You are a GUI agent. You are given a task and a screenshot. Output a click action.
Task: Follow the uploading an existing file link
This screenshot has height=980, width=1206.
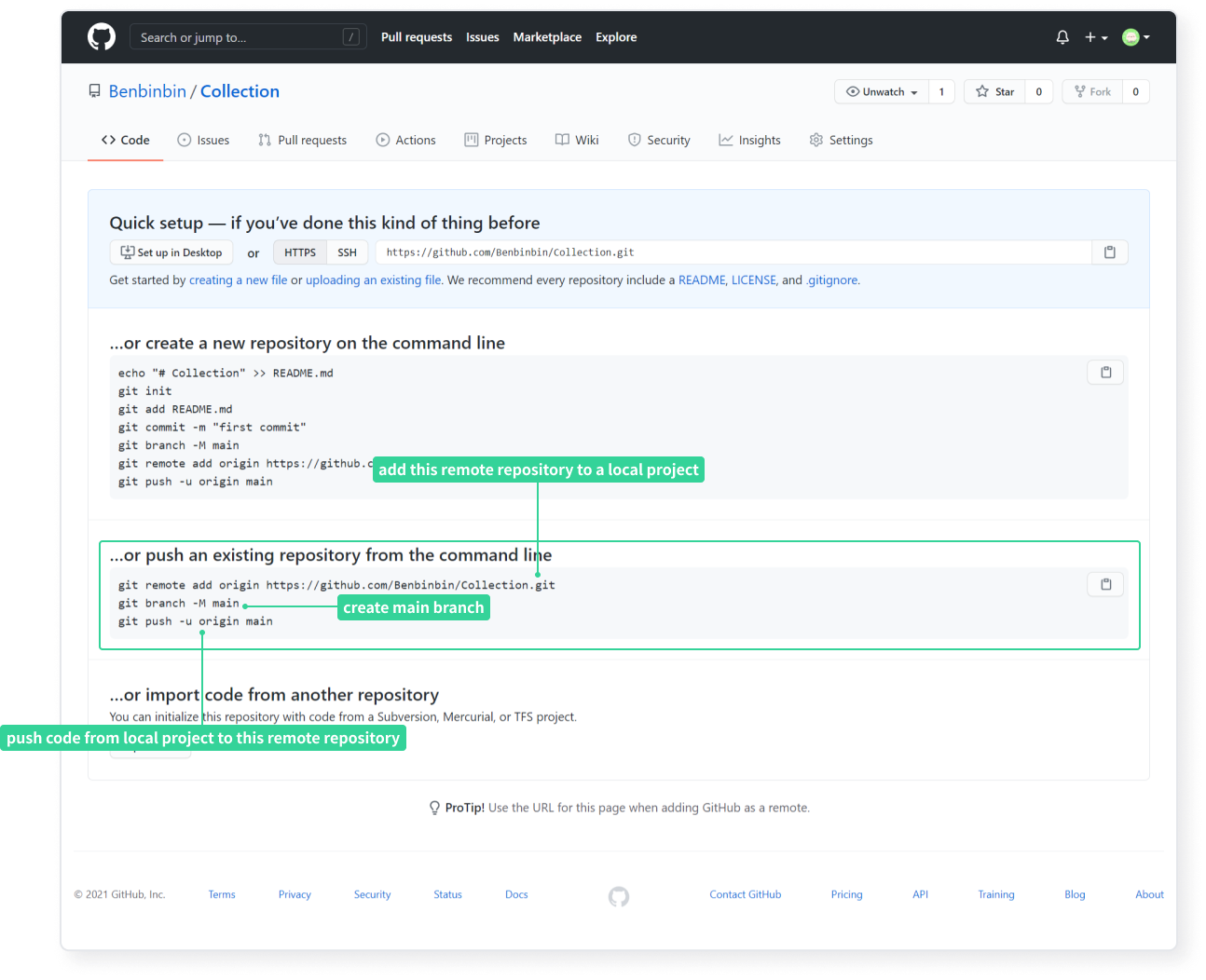pos(373,280)
